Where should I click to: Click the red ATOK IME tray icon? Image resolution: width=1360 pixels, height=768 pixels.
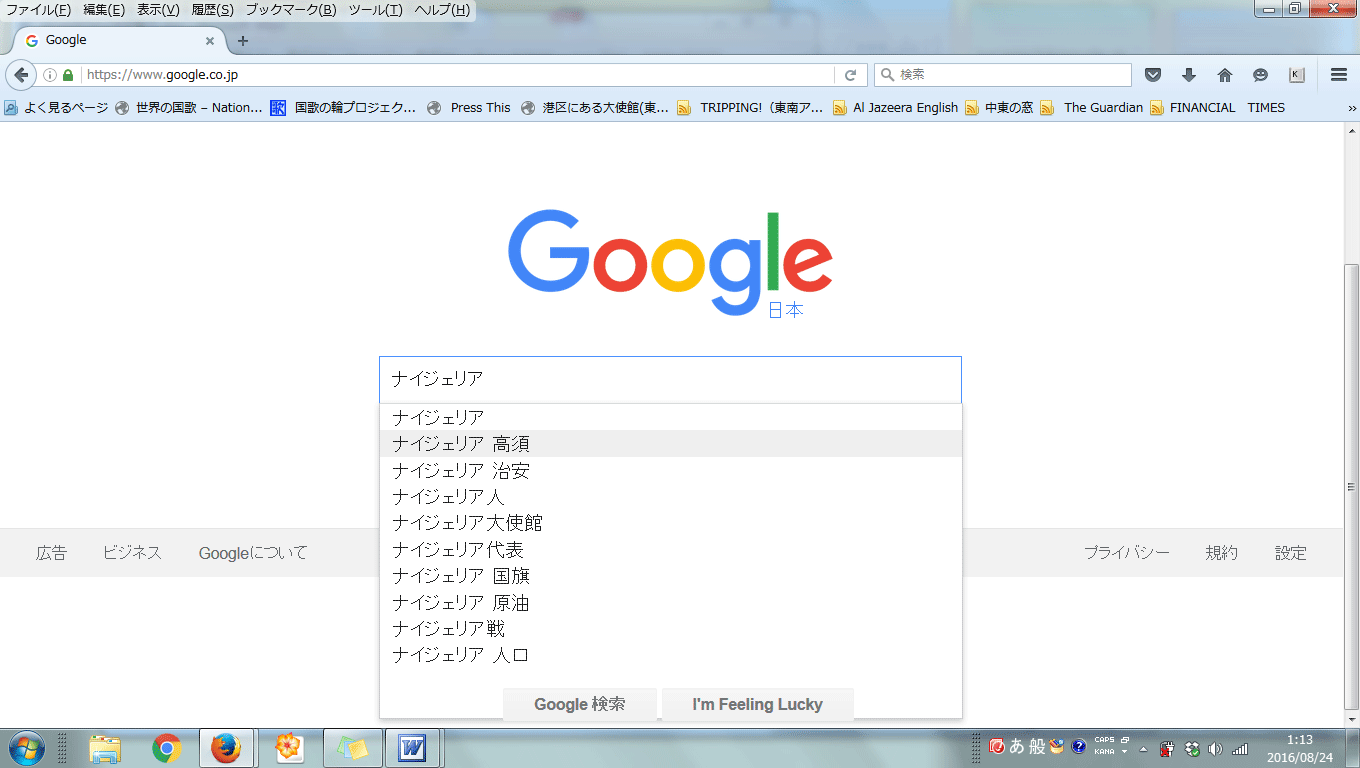pyautogui.click(x=997, y=746)
